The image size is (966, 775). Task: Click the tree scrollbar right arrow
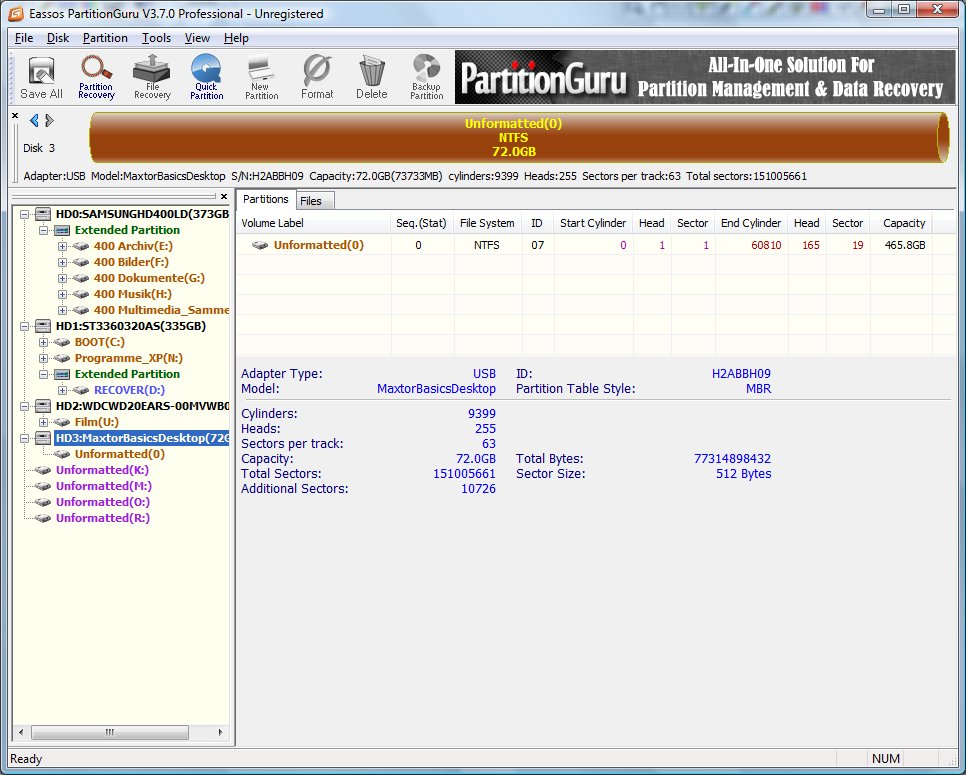(221, 732)
